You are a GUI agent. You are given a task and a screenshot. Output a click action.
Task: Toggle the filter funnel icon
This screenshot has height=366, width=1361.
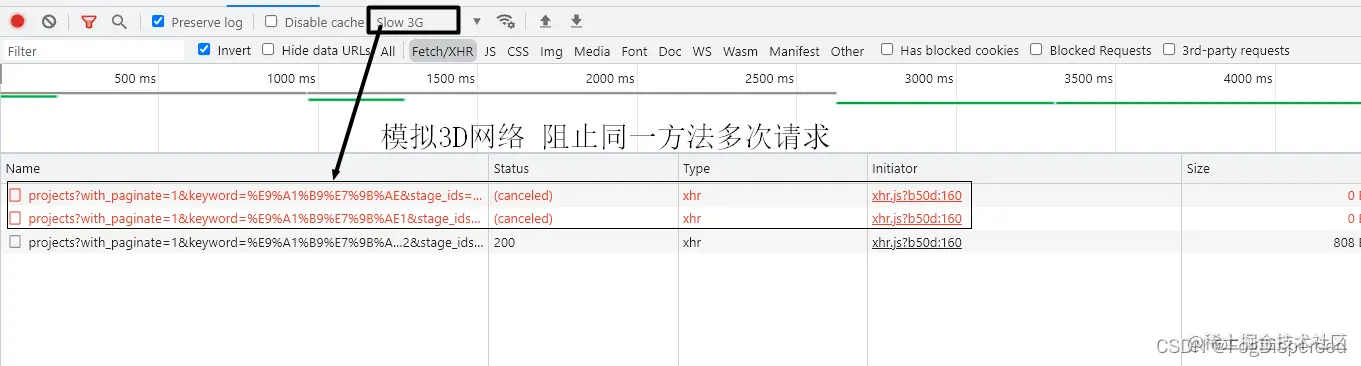89,22
